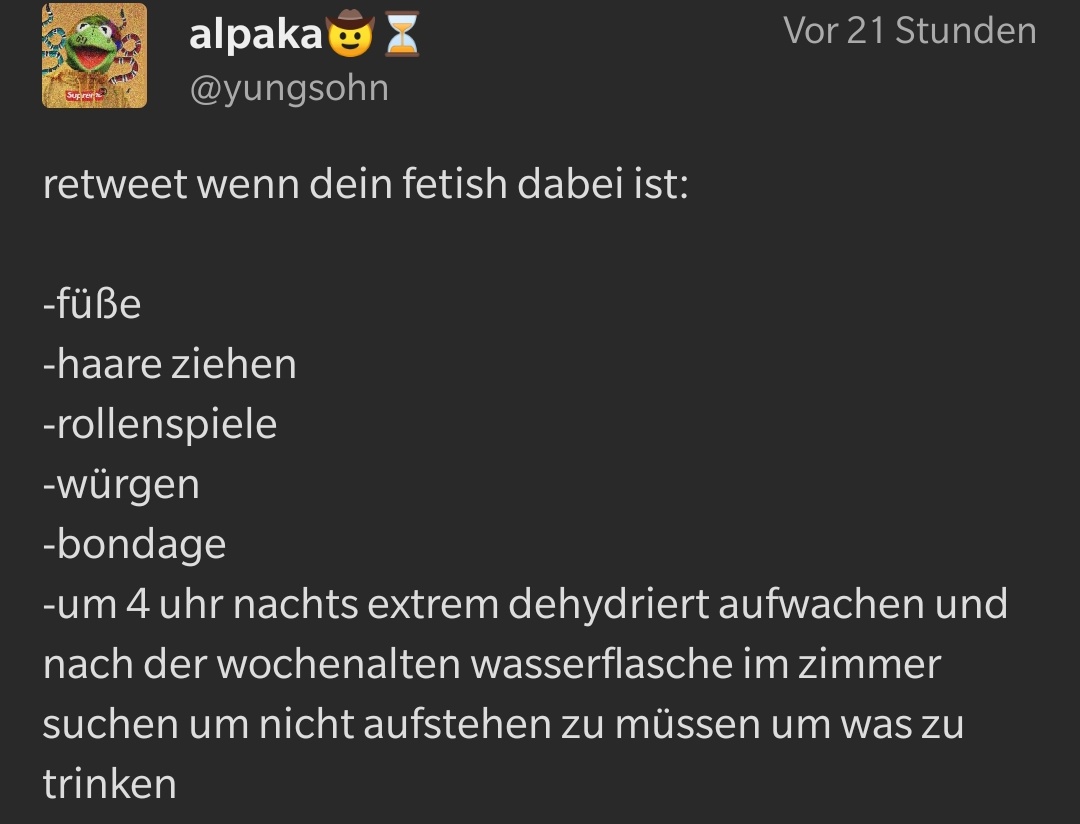Click the "-um 4 uhr nachts" text

click(x=190, y=604)
